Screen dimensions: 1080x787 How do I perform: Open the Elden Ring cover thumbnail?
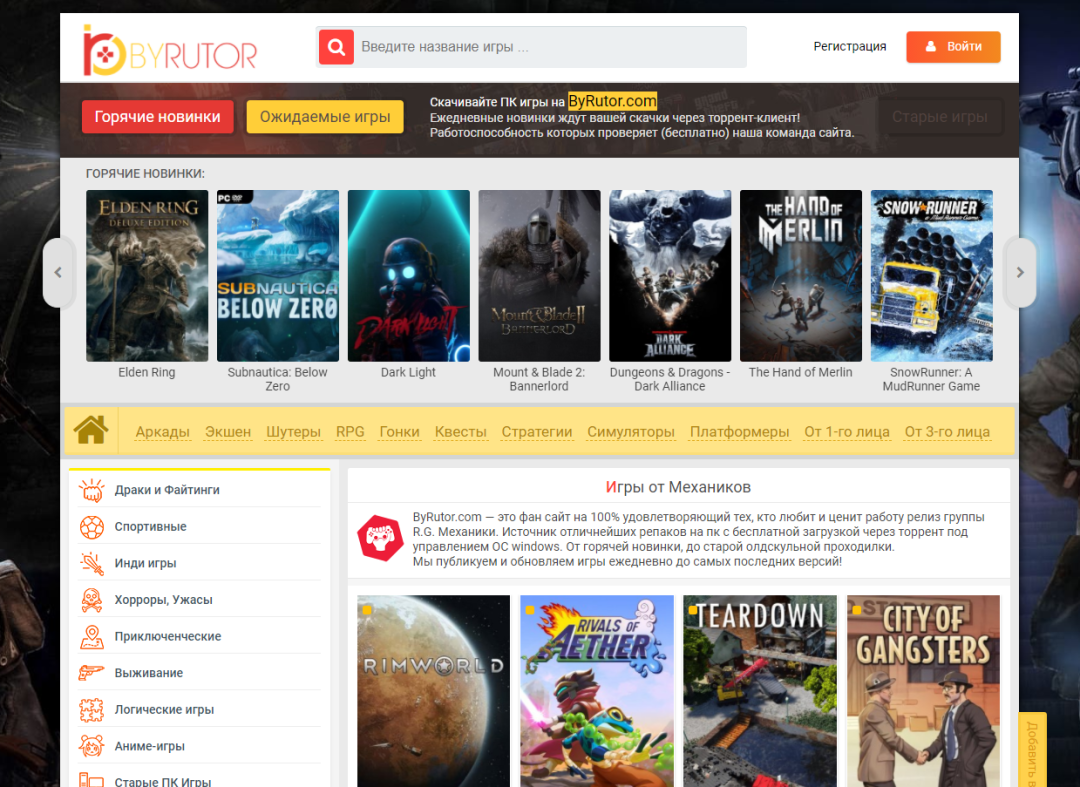pyautogui.click(x=147, y=275)
